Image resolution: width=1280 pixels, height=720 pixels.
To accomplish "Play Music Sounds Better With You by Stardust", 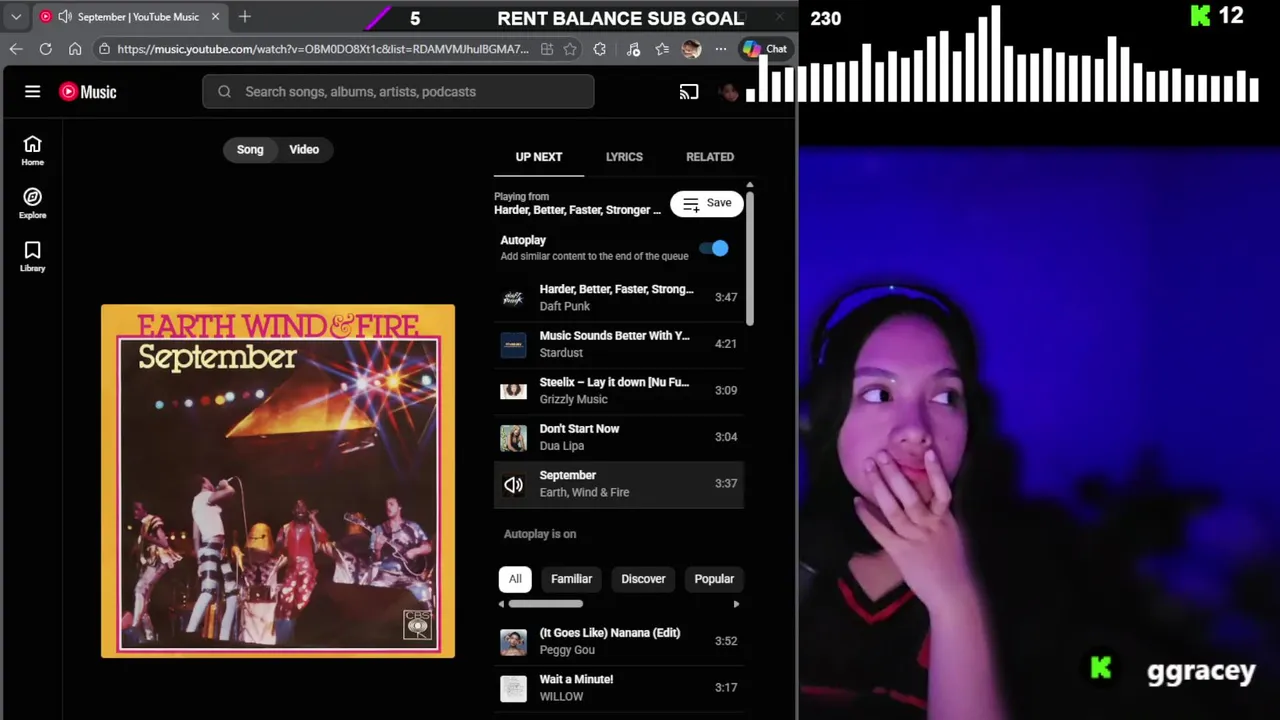I will coord(619,344).
